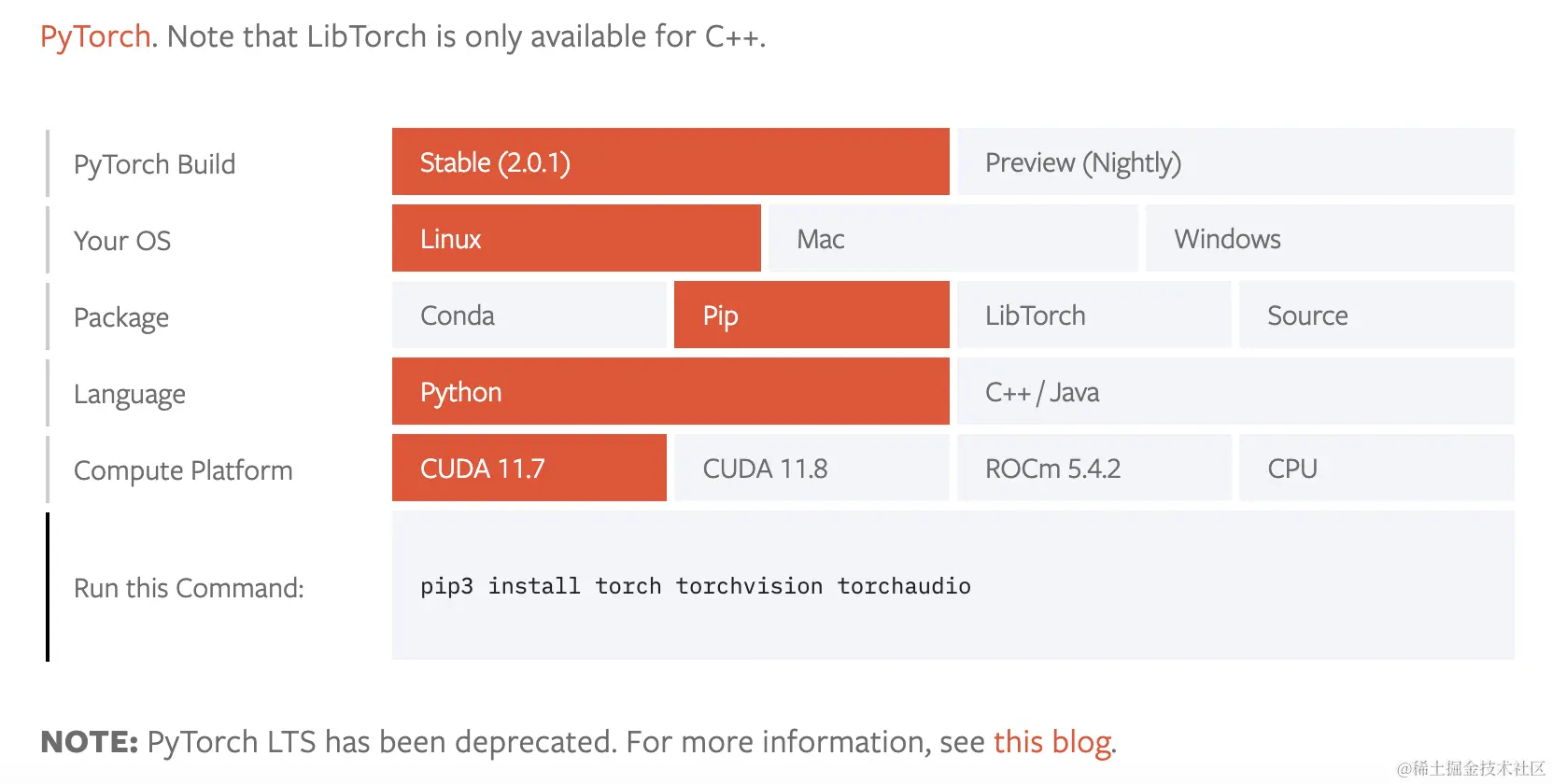This screenshot has width=1552, height=784.
Task: Follow the 'this blog' link
Action: tap(1052, 742)
